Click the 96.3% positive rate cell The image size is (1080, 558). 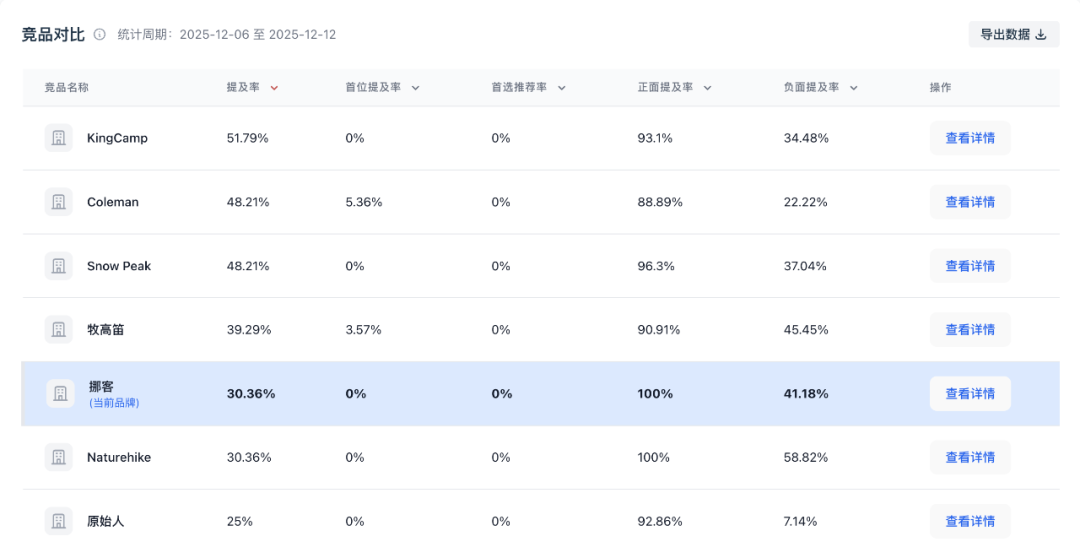(x=656, y=266)
